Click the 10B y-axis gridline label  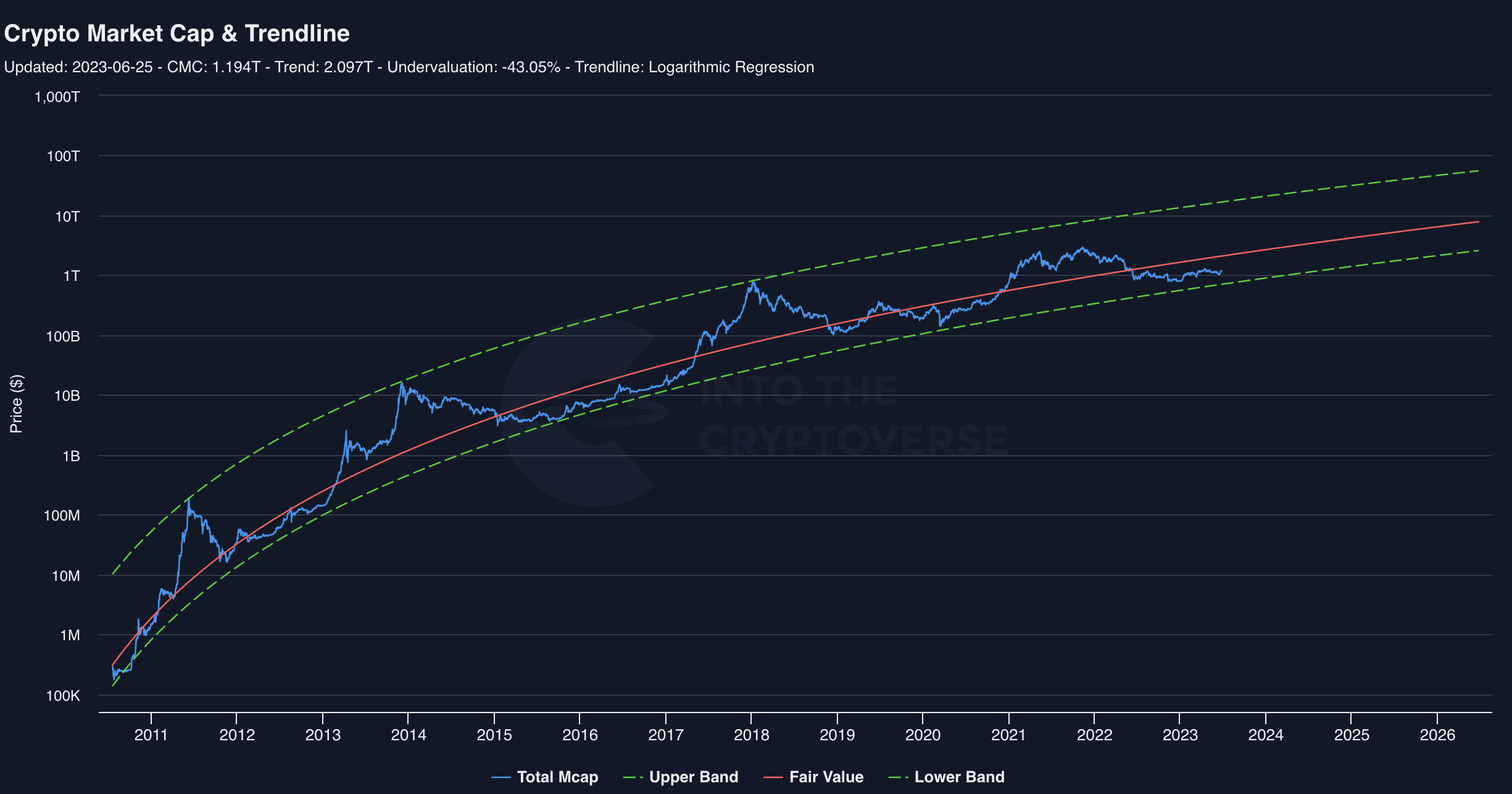click(x=67, y=396)
